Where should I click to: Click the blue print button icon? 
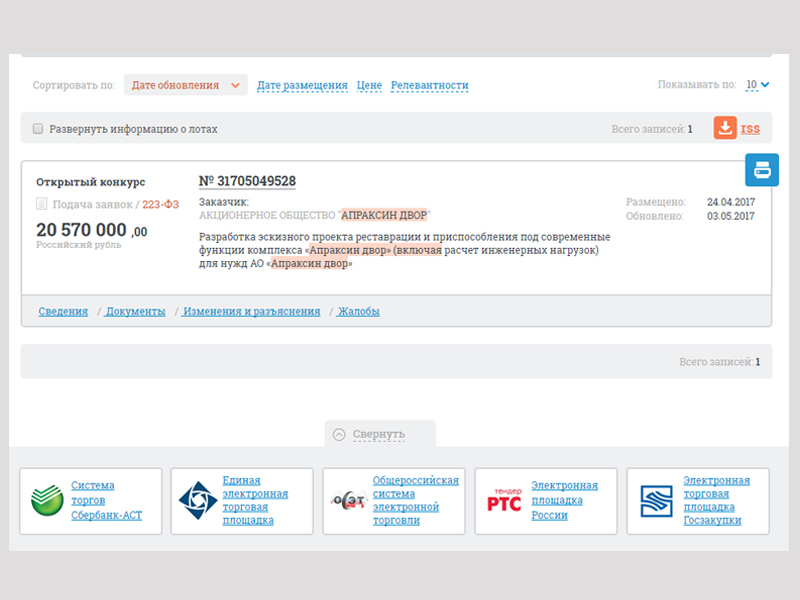(x=762, y=170)
